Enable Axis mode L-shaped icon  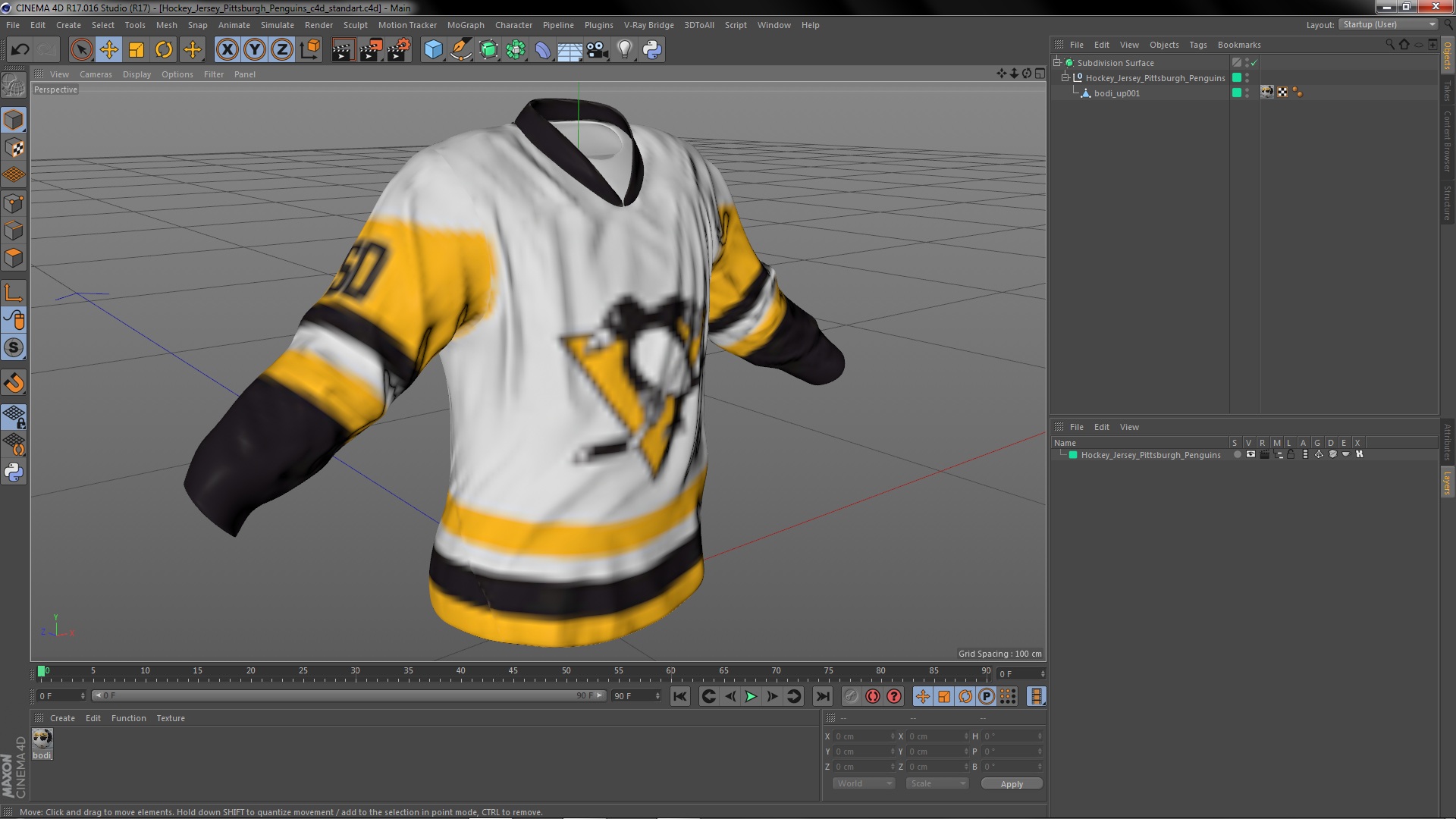point(14,292)
